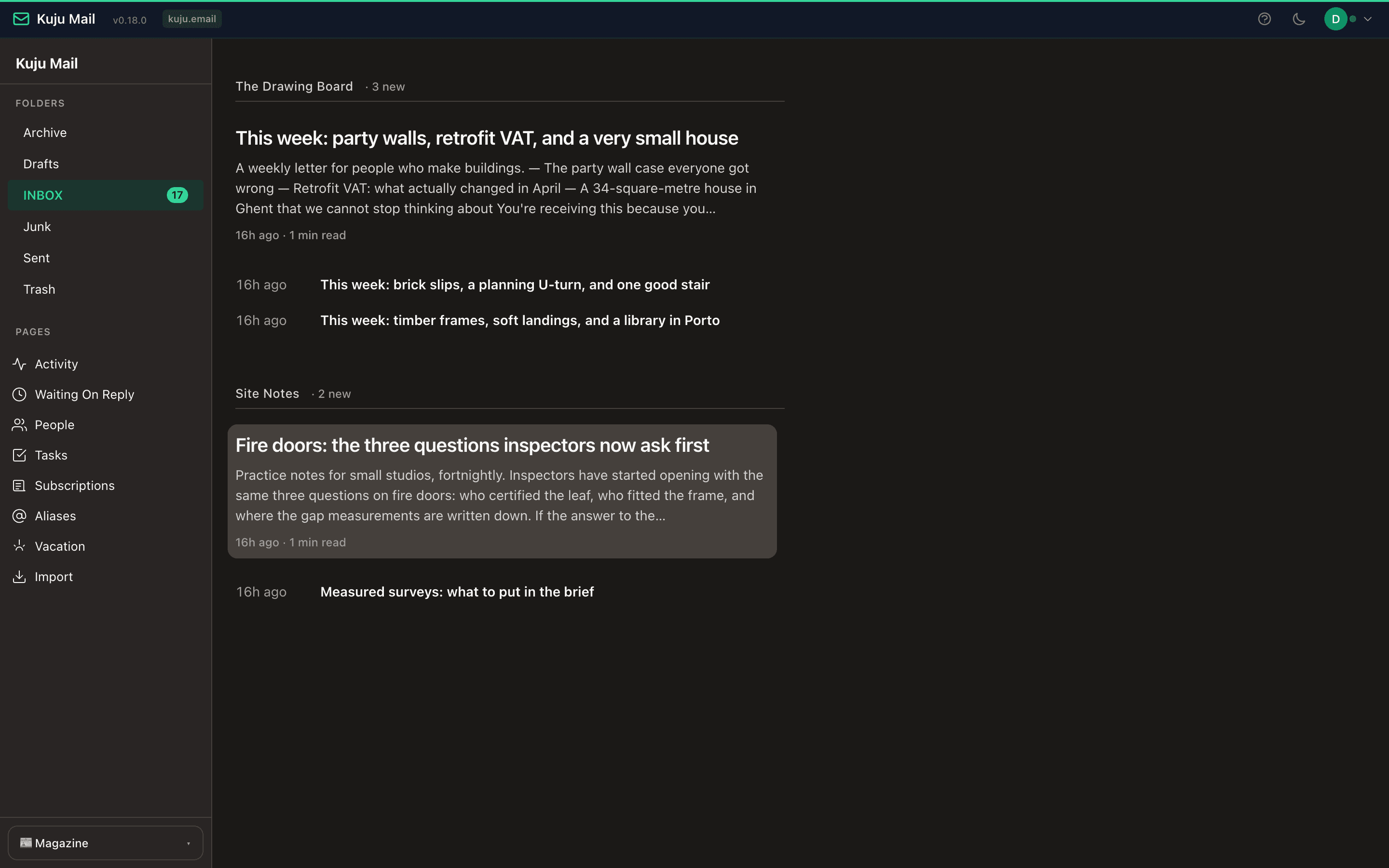
Task: Open the help question mark icon
Action: (1265, 19)
